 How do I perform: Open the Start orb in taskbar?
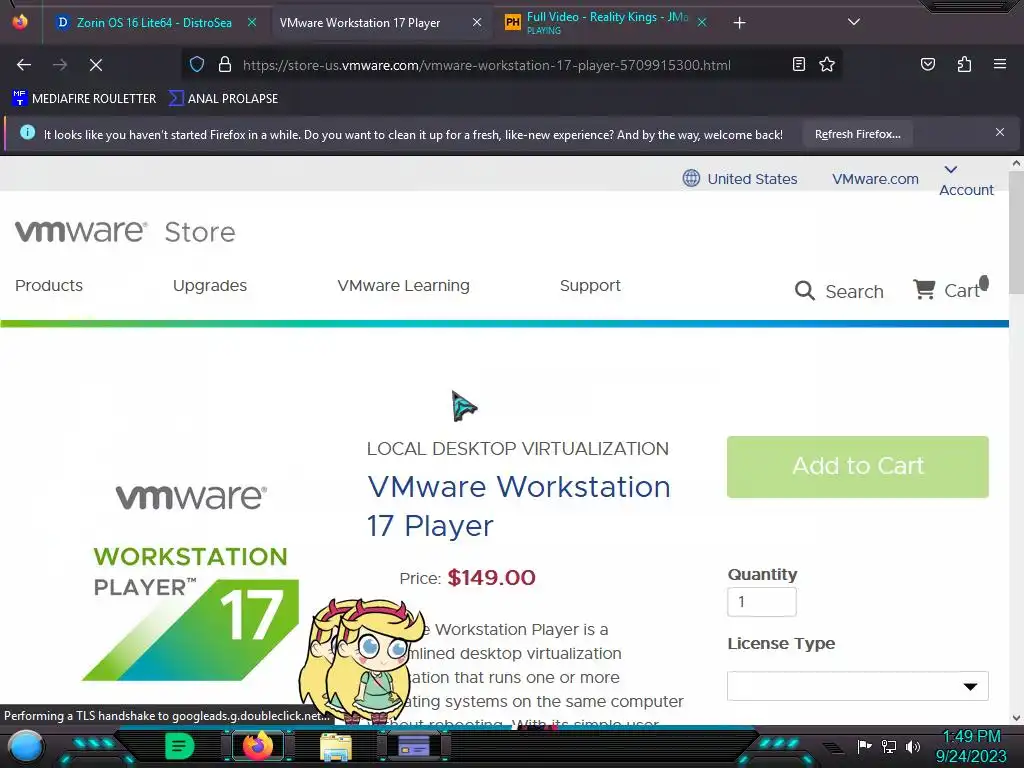25,746
